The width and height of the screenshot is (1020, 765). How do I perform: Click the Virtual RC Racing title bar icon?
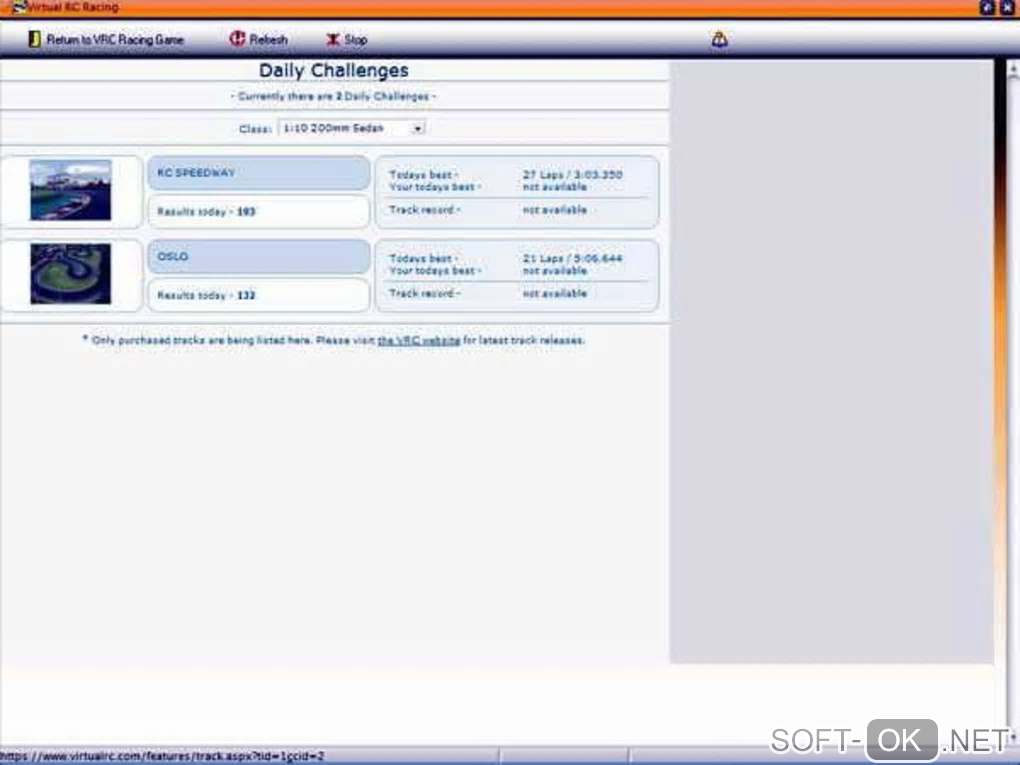[19, 7]
